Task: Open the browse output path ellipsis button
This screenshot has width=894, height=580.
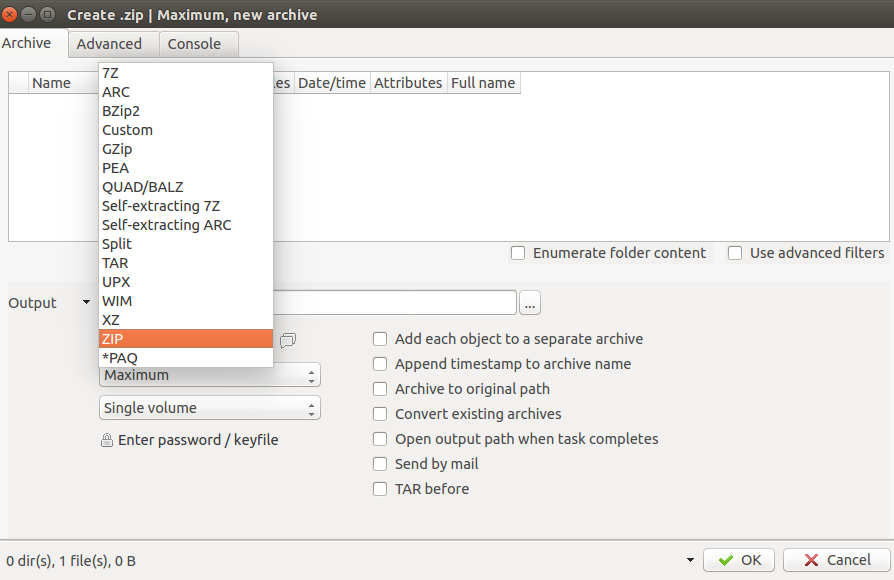Action: click(x=530, y=303)
